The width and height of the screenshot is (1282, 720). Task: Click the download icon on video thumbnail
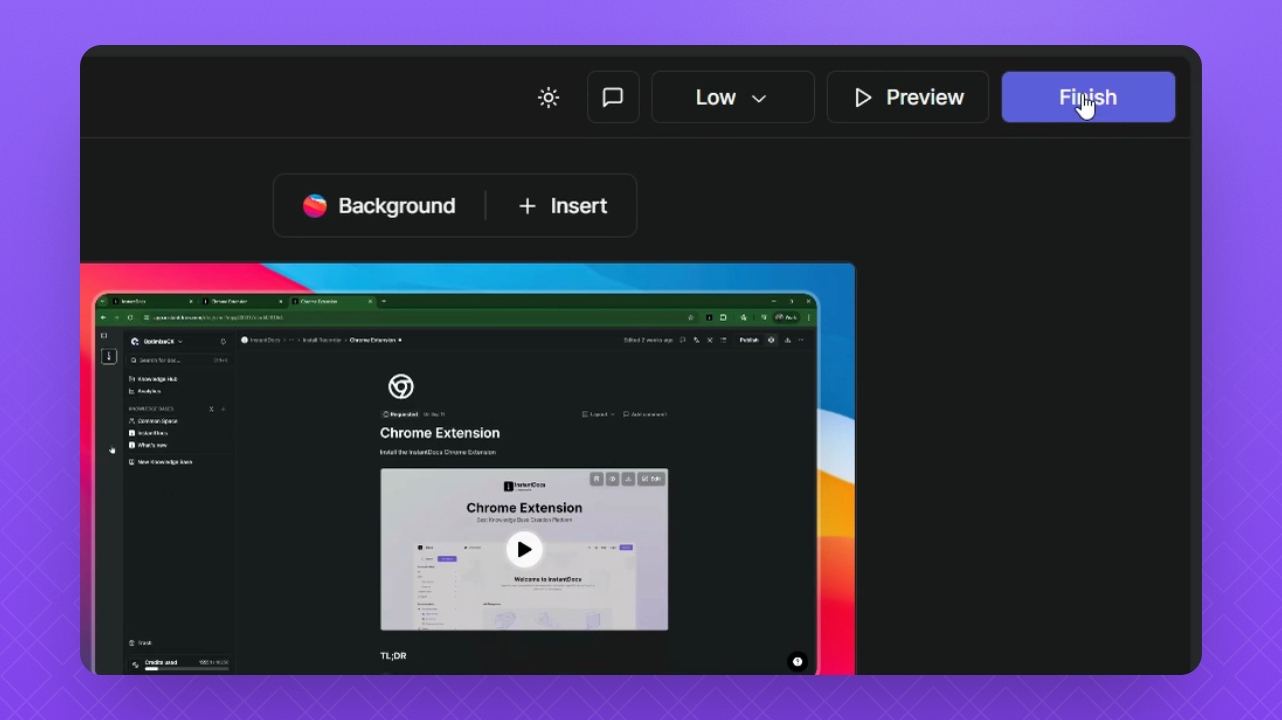pyautogui.click(x=628, y=479)
